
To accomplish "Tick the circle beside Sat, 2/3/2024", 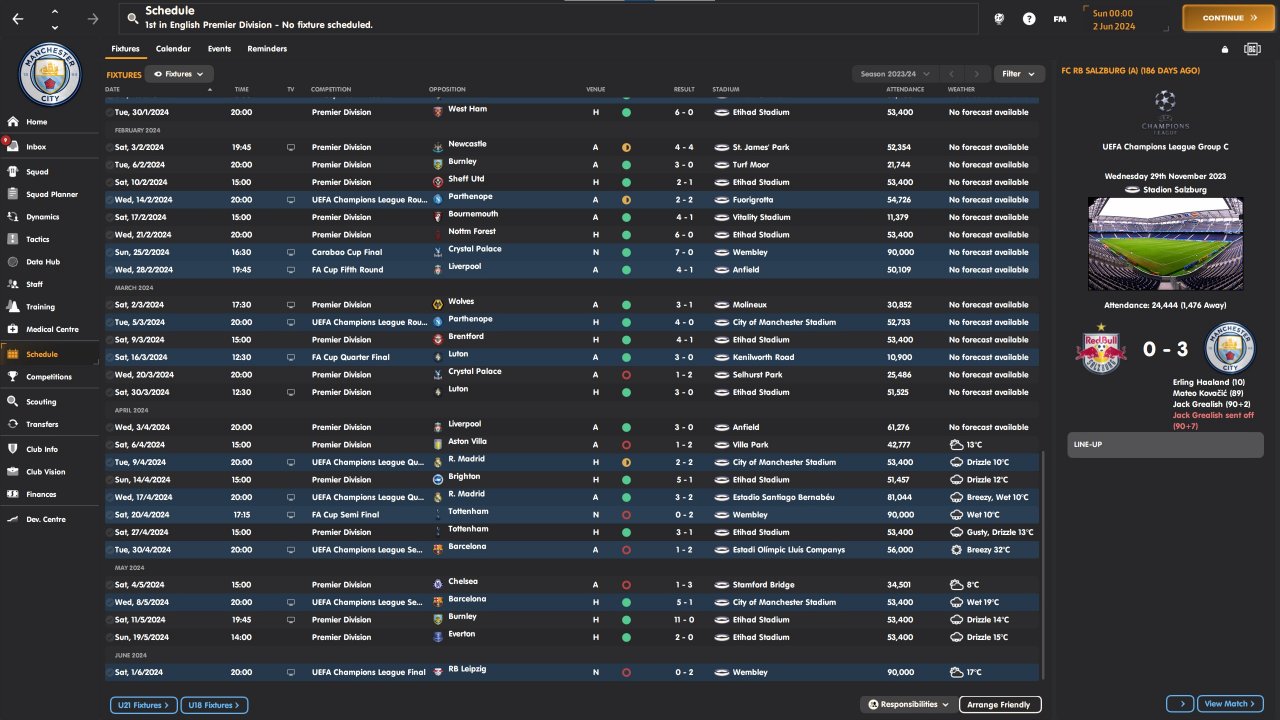I will coord(110,305).
